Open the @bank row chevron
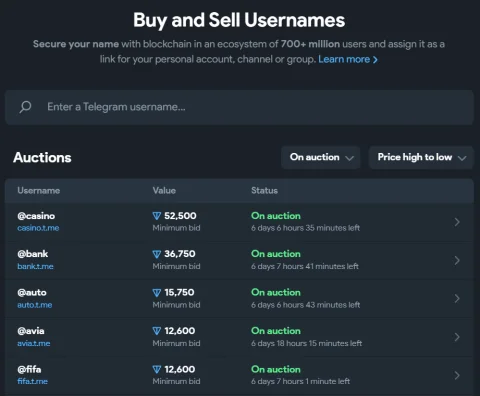Viewport: 480px width, 396px height. [457, 260]
